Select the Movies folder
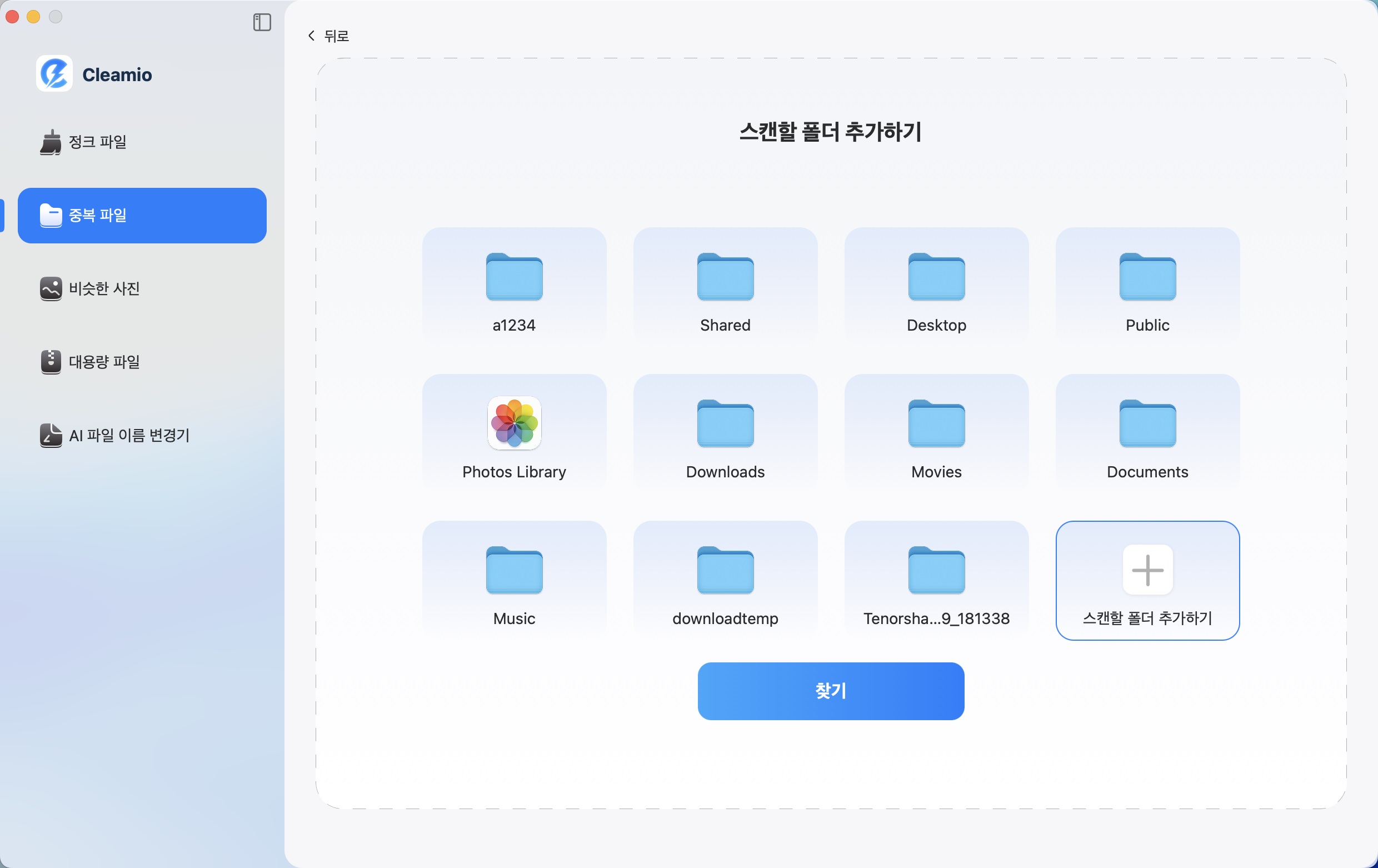 936,433
